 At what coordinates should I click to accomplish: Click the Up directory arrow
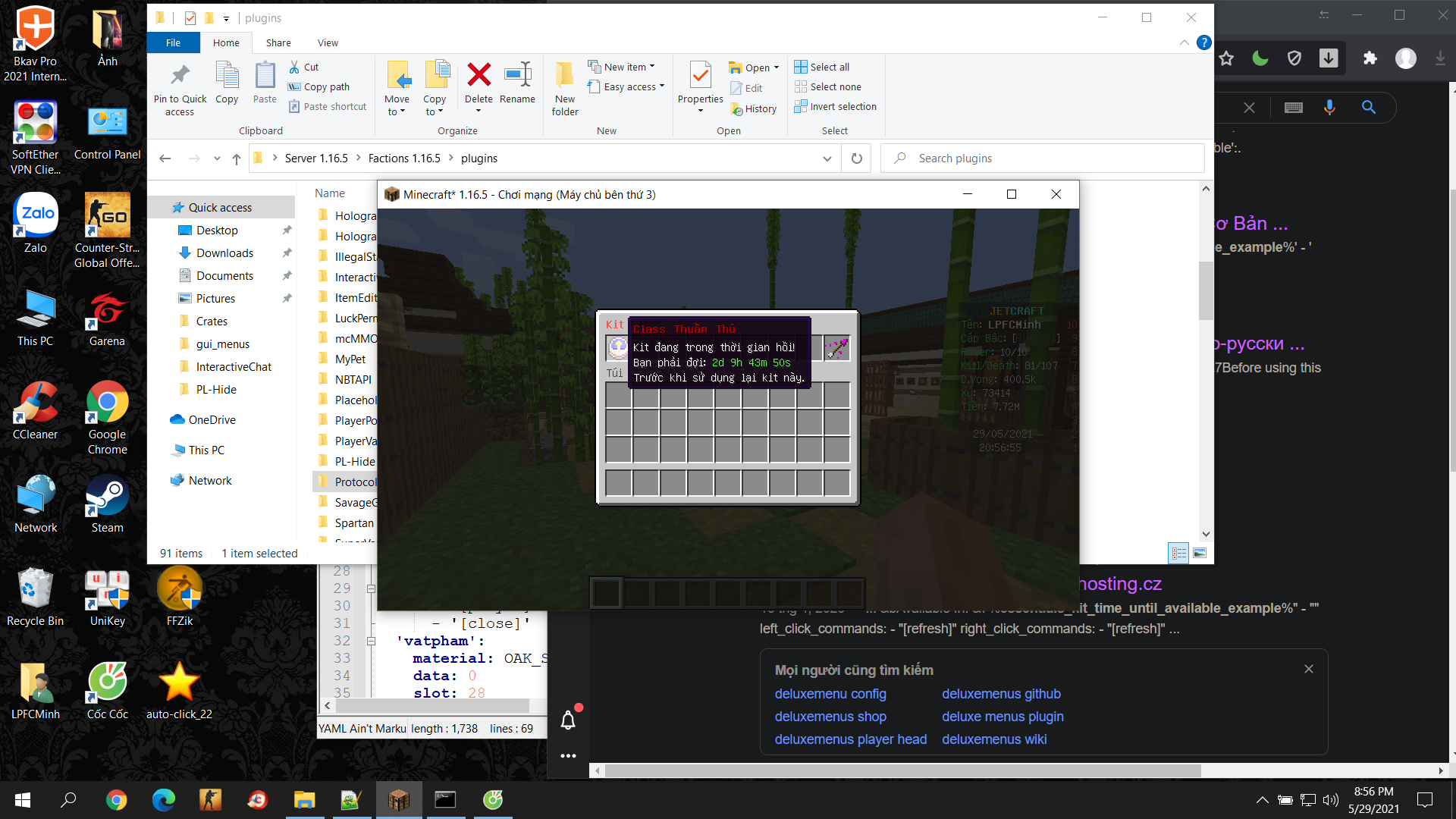coord(237,158)
